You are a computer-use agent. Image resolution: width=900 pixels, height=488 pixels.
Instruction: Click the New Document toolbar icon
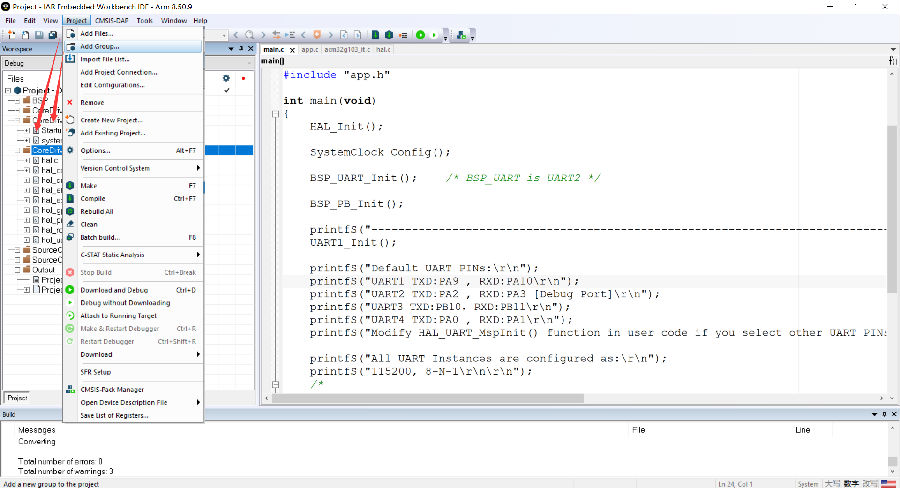tap(10, 35)
